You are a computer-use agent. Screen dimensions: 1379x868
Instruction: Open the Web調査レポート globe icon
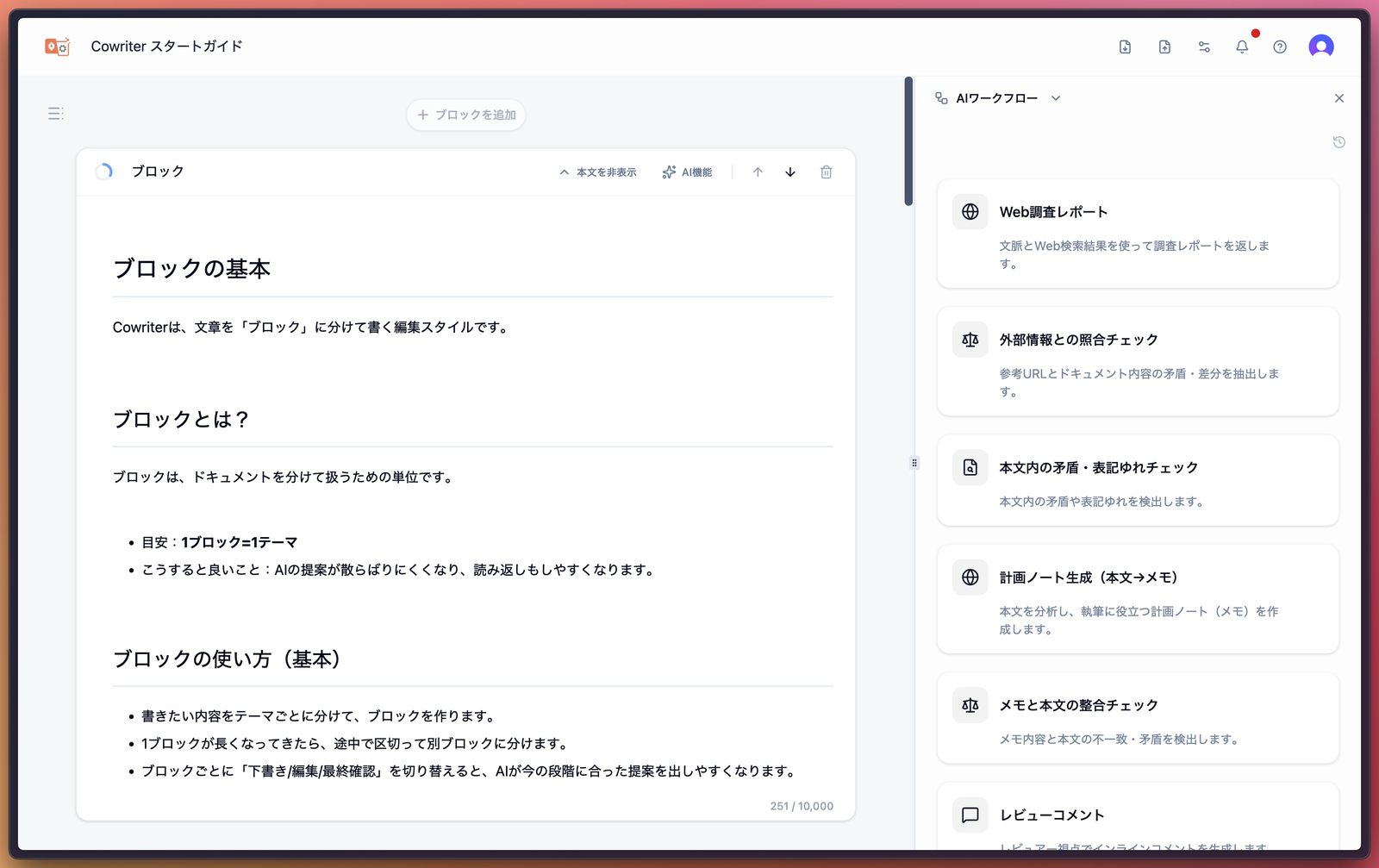tap(970, 211)
